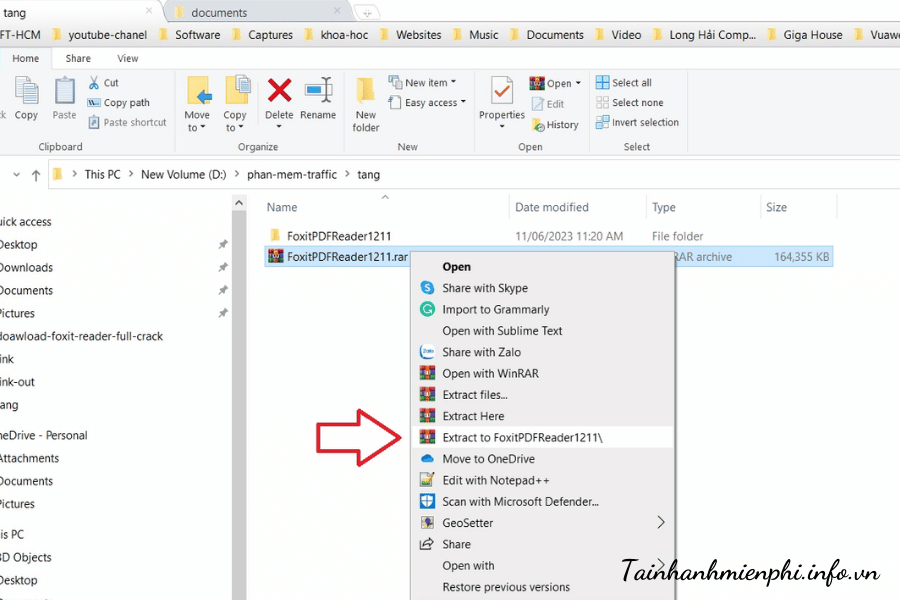Screen dimensions: 900x600
Task: Click Select all in ribbon
Action: [x=624, y=83]
